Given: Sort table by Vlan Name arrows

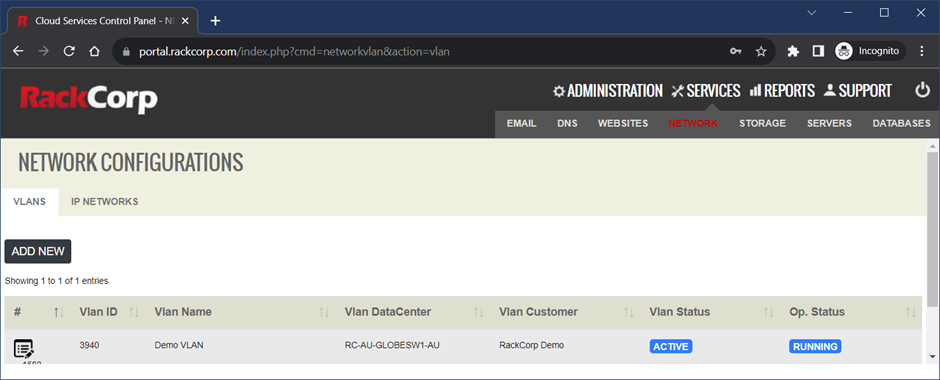Looking at the screenshot, I should [x=324, y=312].
